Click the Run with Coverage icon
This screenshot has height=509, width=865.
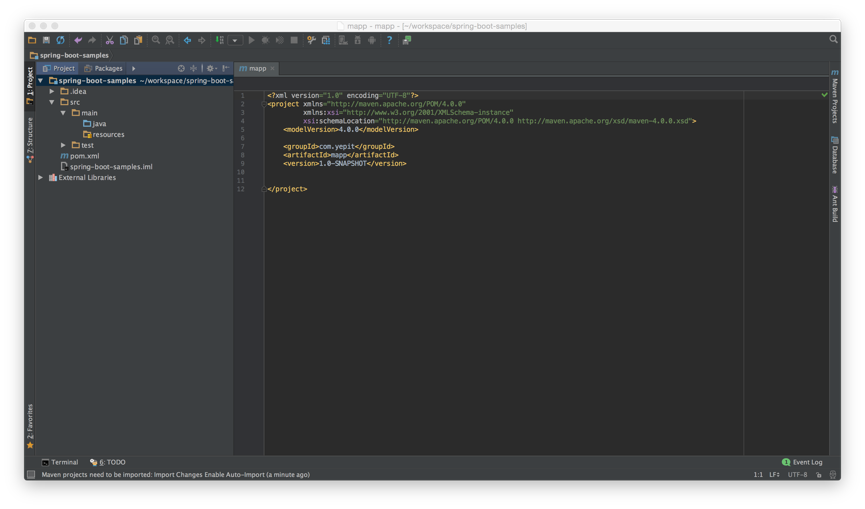280,40
